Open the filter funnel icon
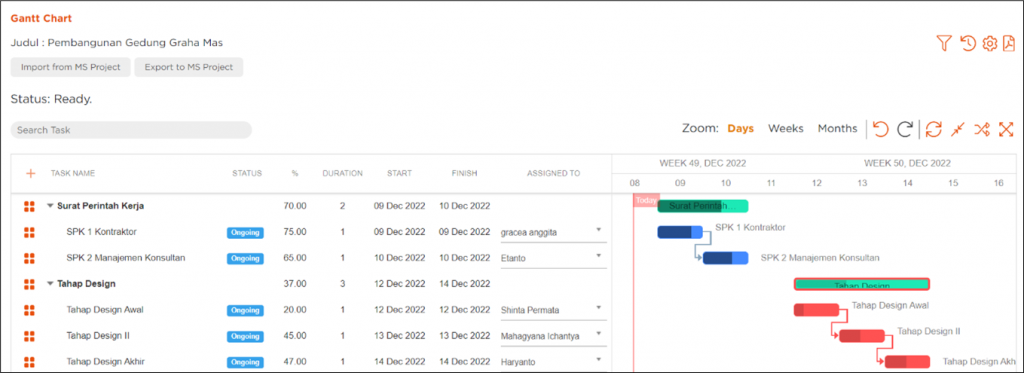The width and height of the screenshot is (1024, 373). [944, 43]
